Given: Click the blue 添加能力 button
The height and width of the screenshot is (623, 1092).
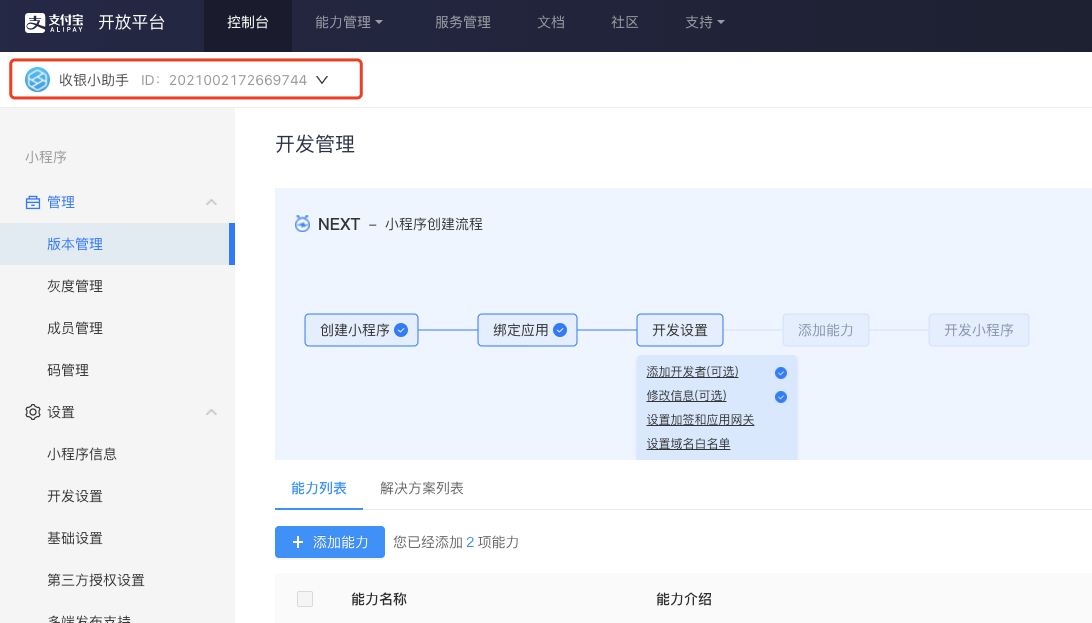Looking at the screenshot, I should 330,542.
